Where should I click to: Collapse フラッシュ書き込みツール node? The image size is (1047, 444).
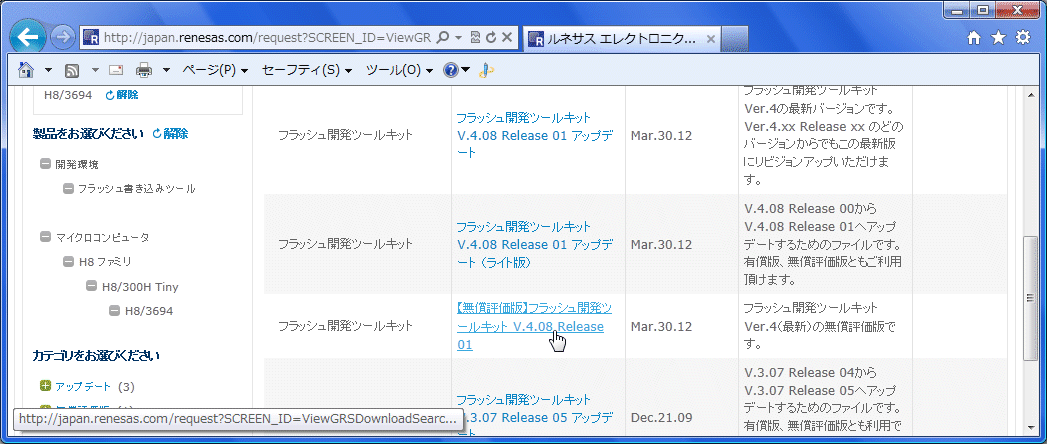(68, 189)
